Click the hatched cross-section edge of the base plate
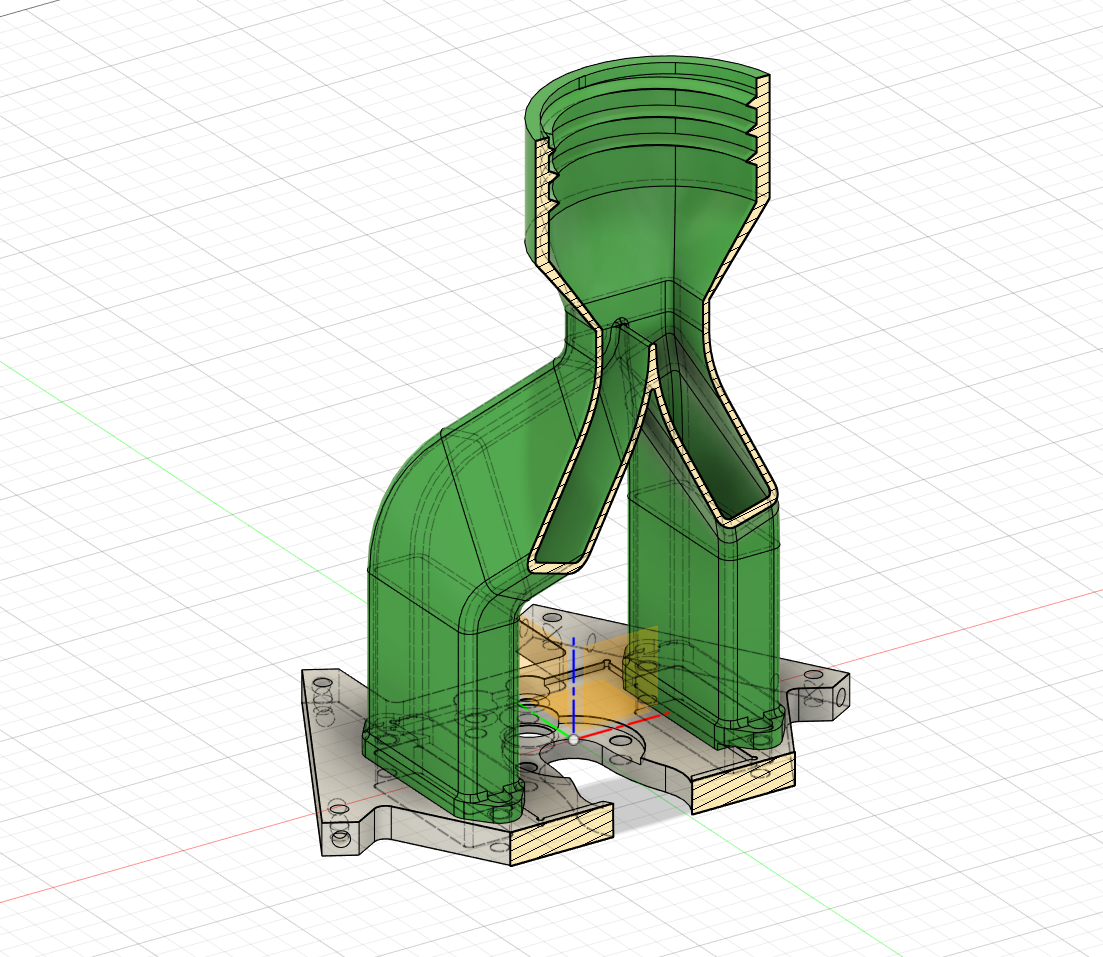Screen dimensions: 1103x957 (x=560, y=820)
